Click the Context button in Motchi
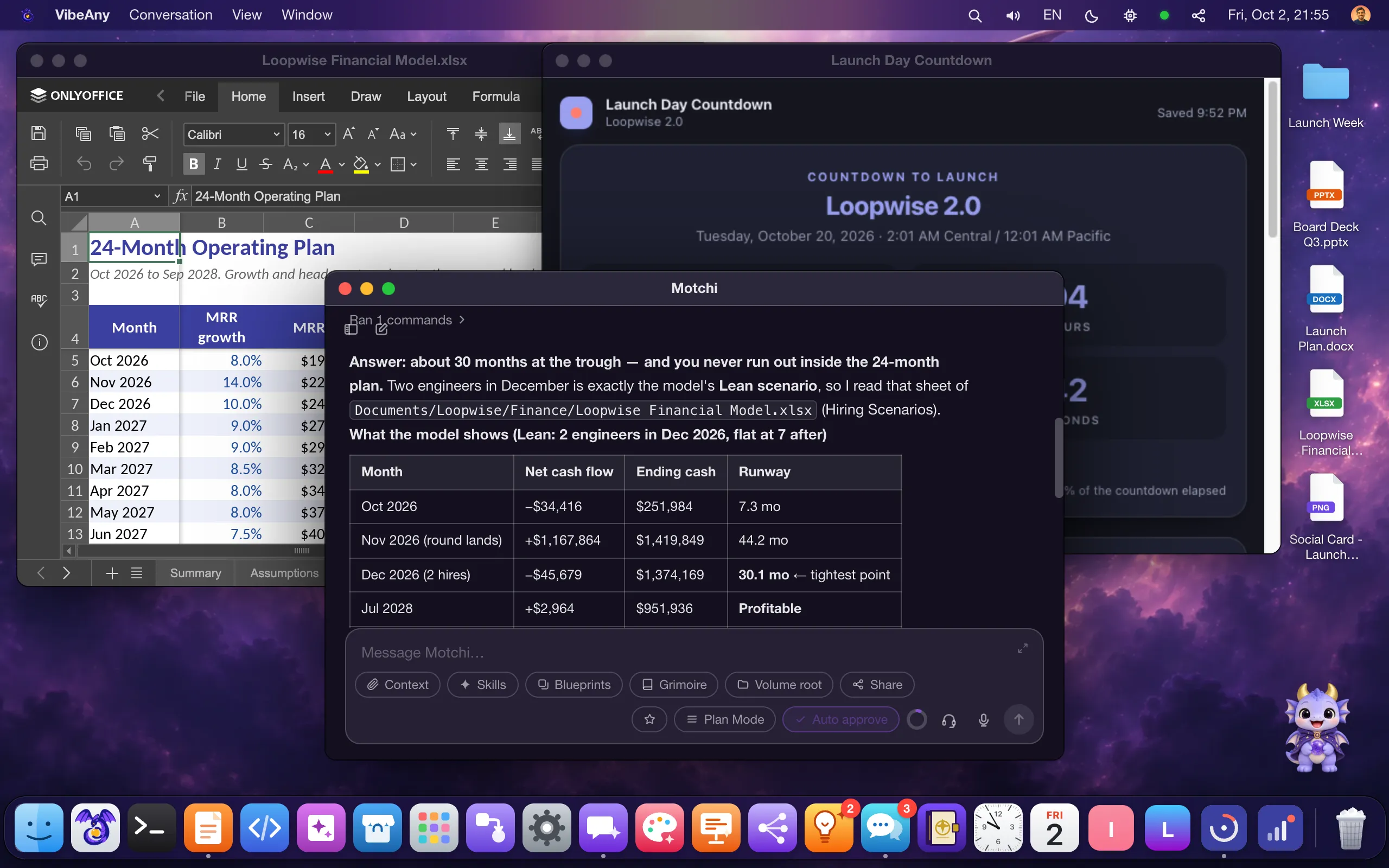 [x=397, y=684]
